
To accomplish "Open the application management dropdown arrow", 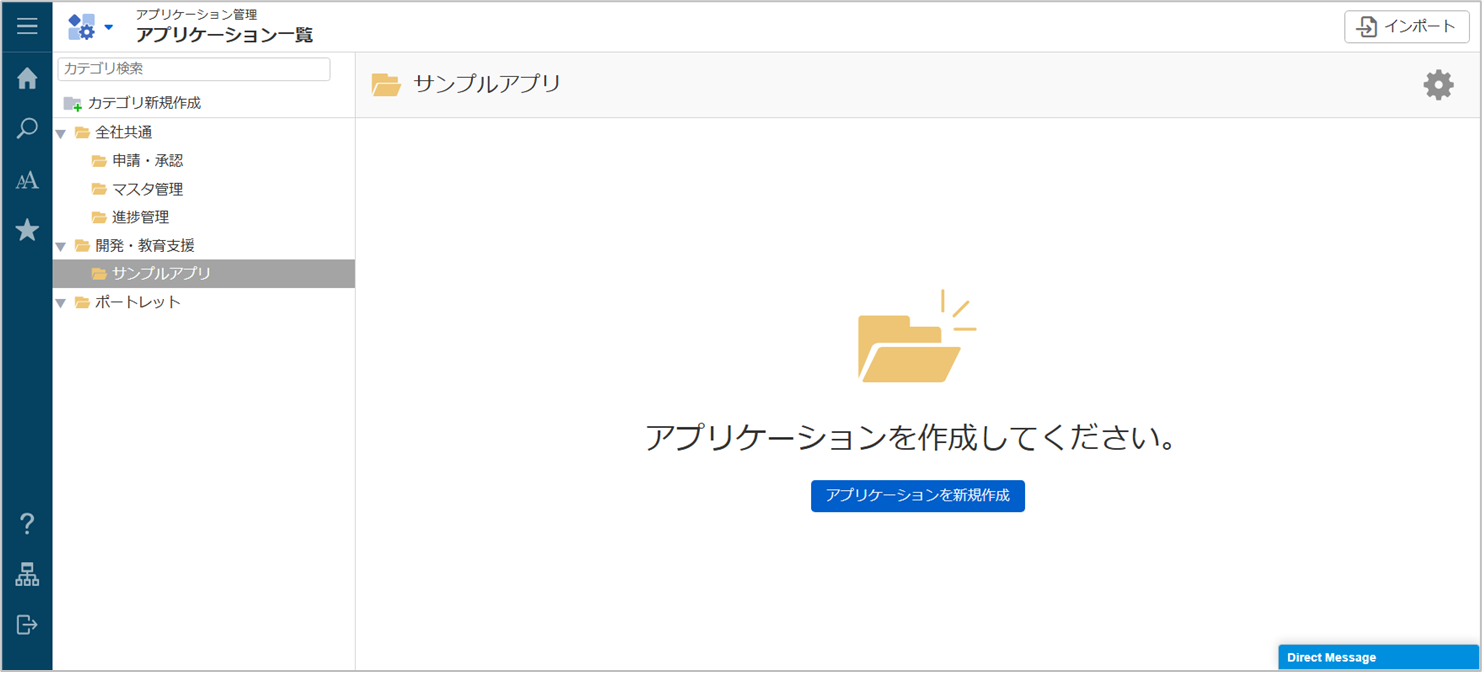I will [109, 27].
